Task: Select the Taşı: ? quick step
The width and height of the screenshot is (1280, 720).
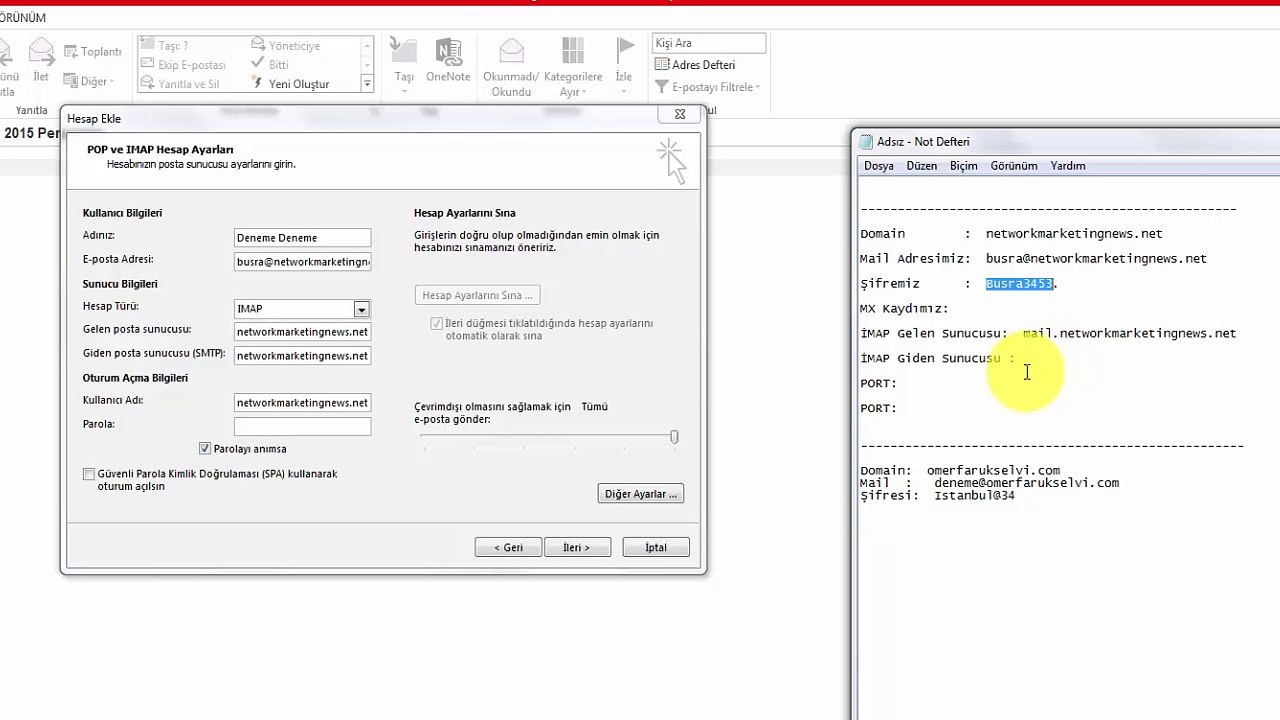Action: click(x=164, y=46)
